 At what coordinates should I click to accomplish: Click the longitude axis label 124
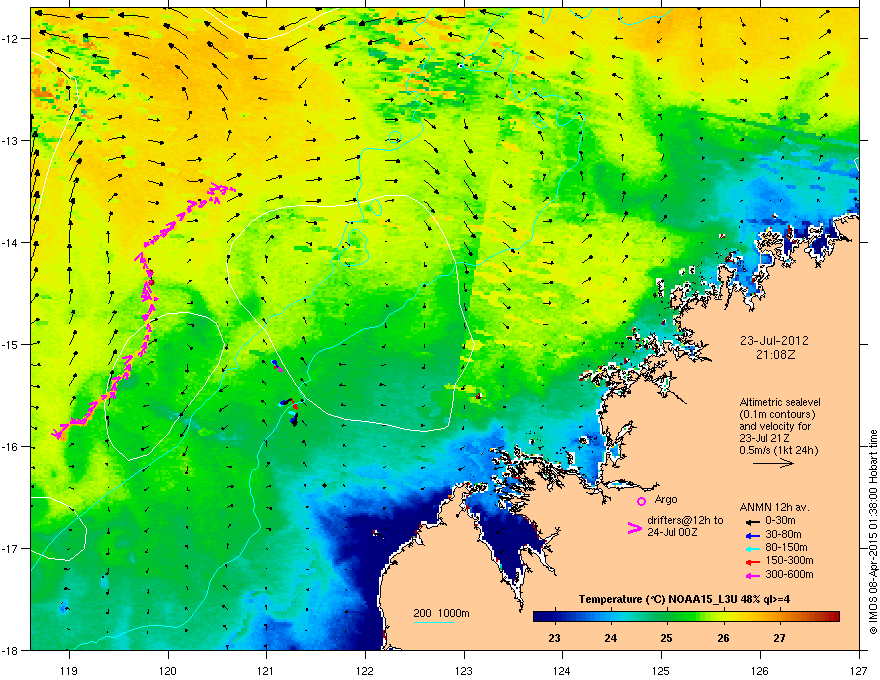562,670
